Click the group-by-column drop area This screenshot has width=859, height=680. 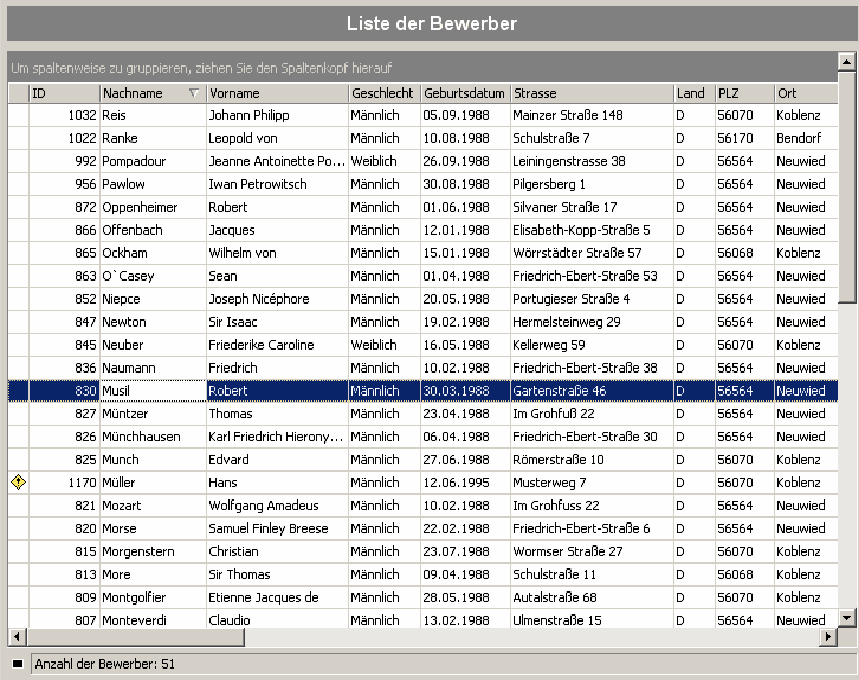[x=423, y=68]
